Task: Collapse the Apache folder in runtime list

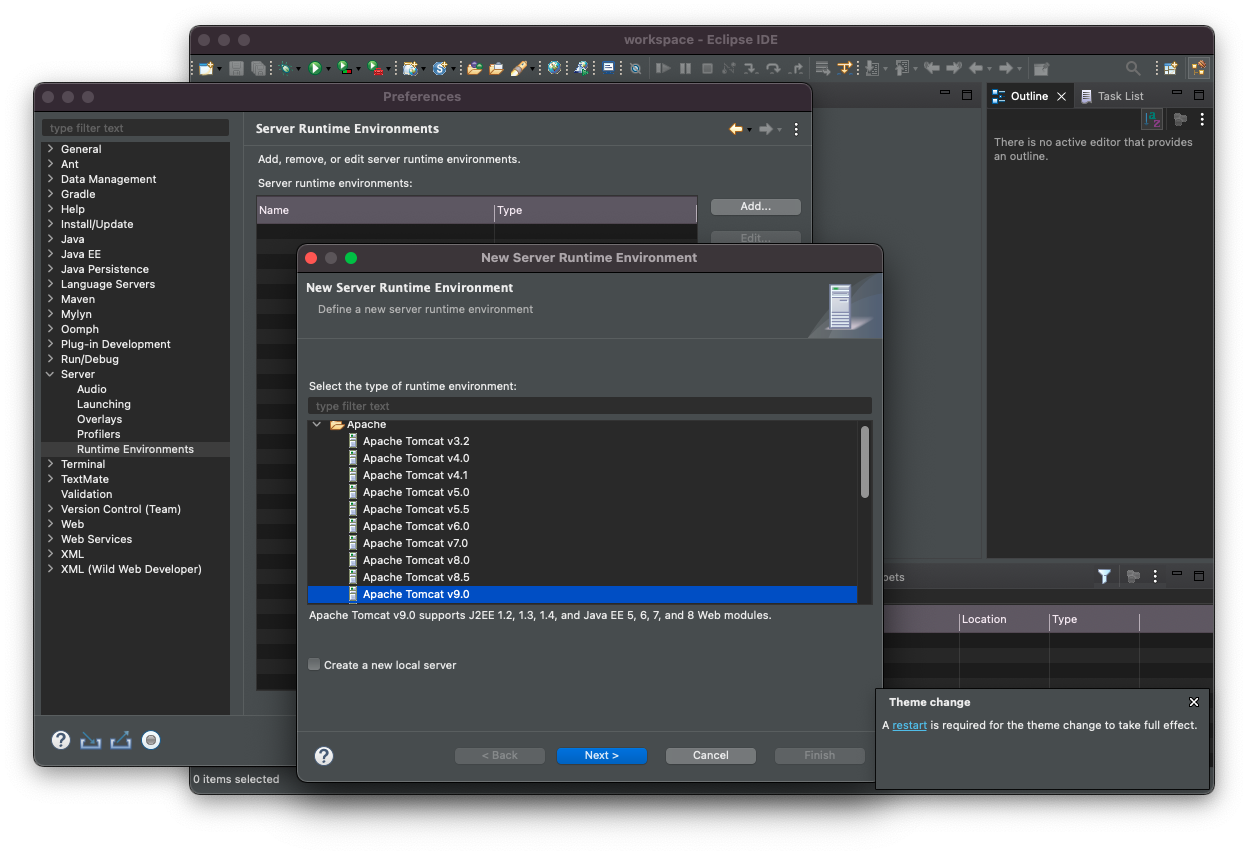Action: pos(317,425)
